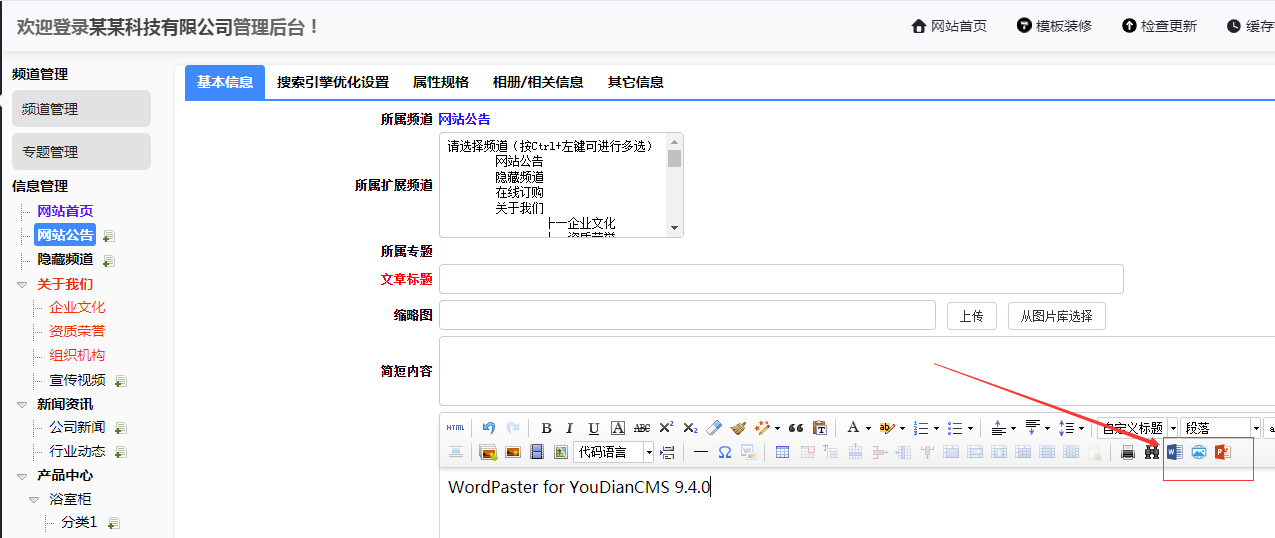
Task: Click the 上传 button
Action: coord(971,316)
